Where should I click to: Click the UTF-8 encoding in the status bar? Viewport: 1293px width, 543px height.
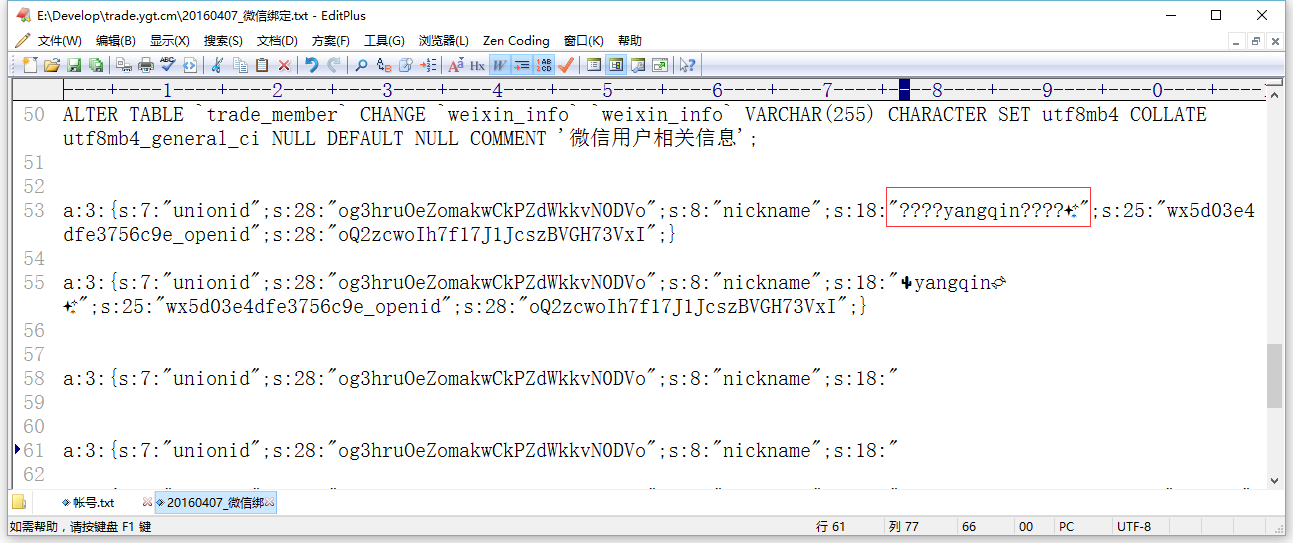click(x=1134, y=527)
